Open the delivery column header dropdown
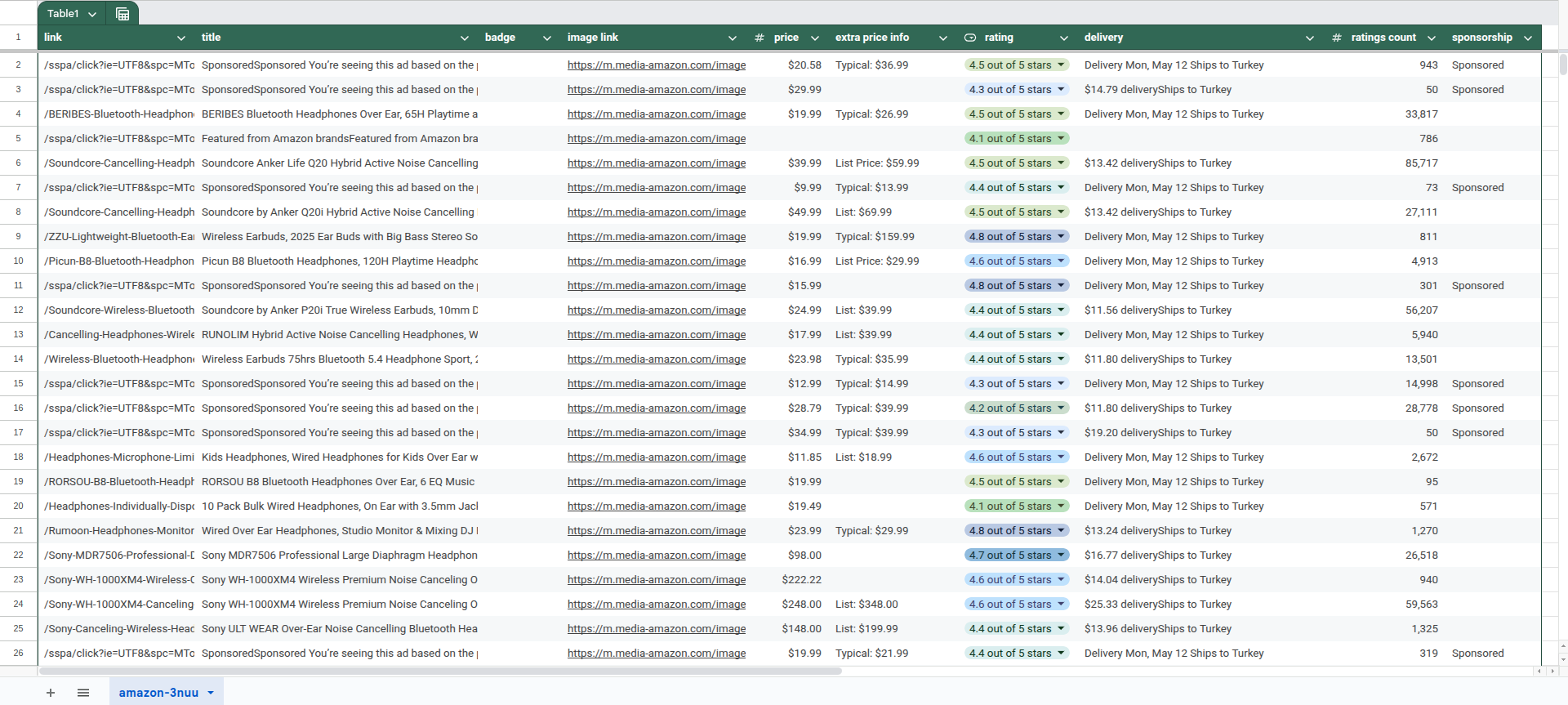Screen dimensions: 1568x705 click(x=1309, y=38)
